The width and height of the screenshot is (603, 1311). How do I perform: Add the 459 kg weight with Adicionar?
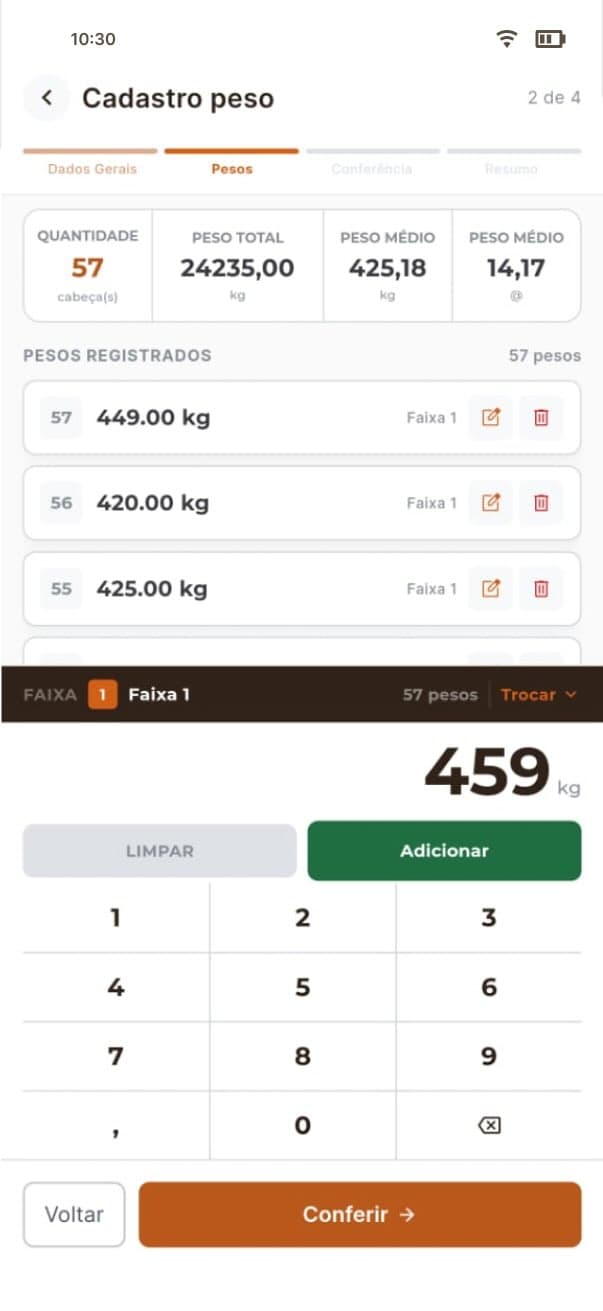click(444, 850)
